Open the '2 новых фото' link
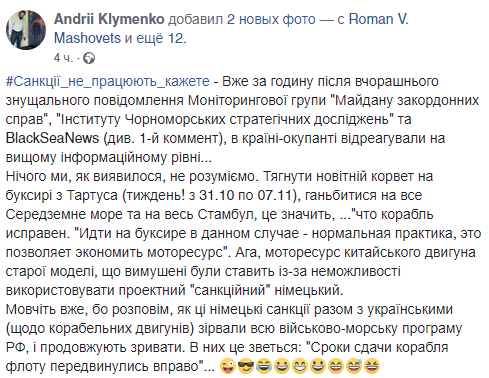Screen dimensions: 489x378 tap(271, 19)
